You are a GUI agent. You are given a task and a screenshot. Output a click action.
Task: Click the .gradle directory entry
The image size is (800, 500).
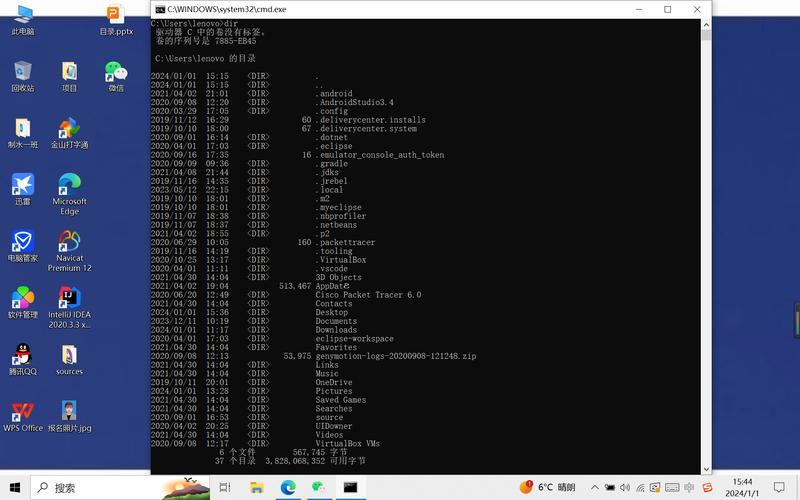pos(332,163)
